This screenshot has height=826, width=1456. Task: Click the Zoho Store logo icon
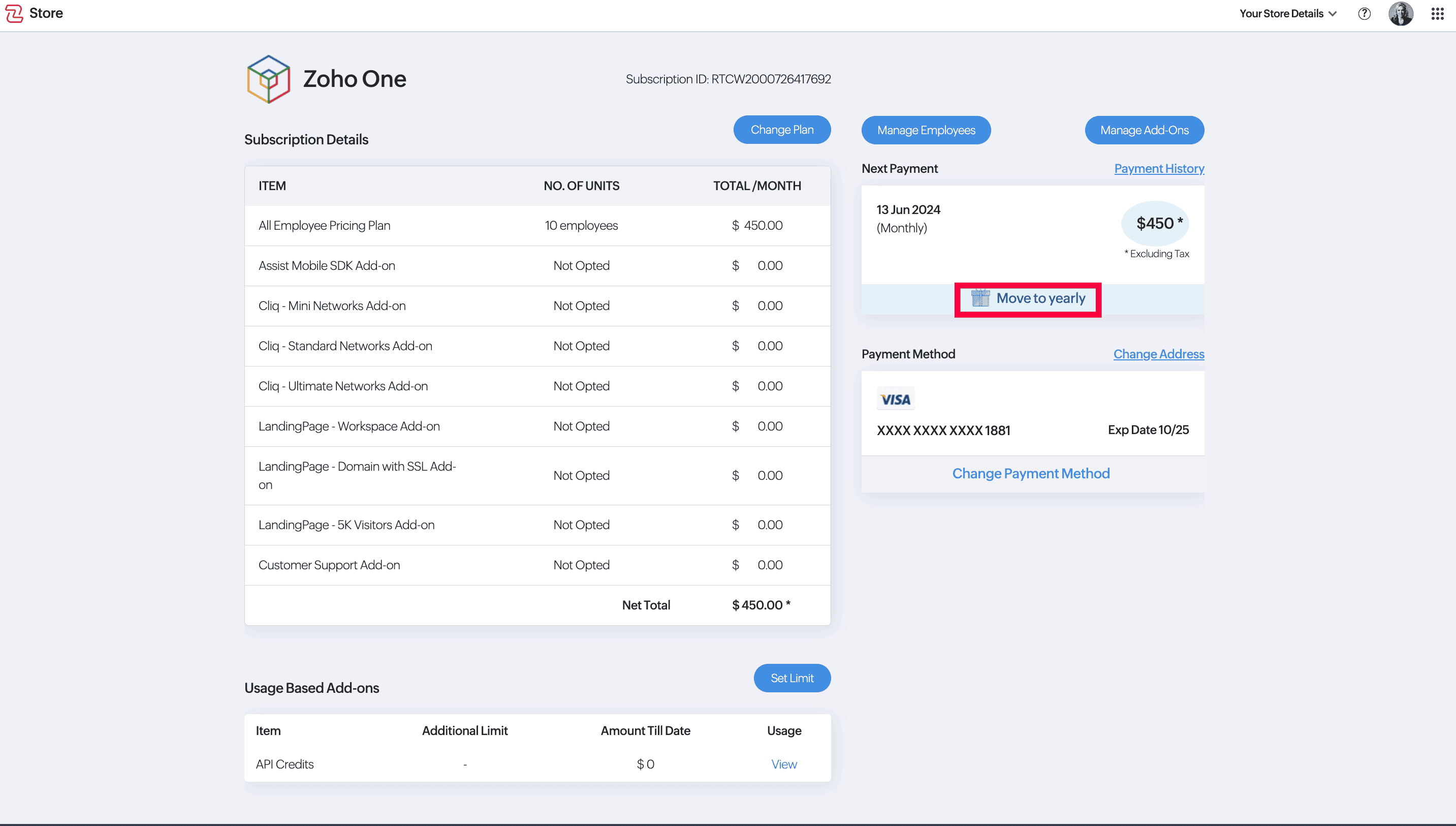[x=14, y=13]
